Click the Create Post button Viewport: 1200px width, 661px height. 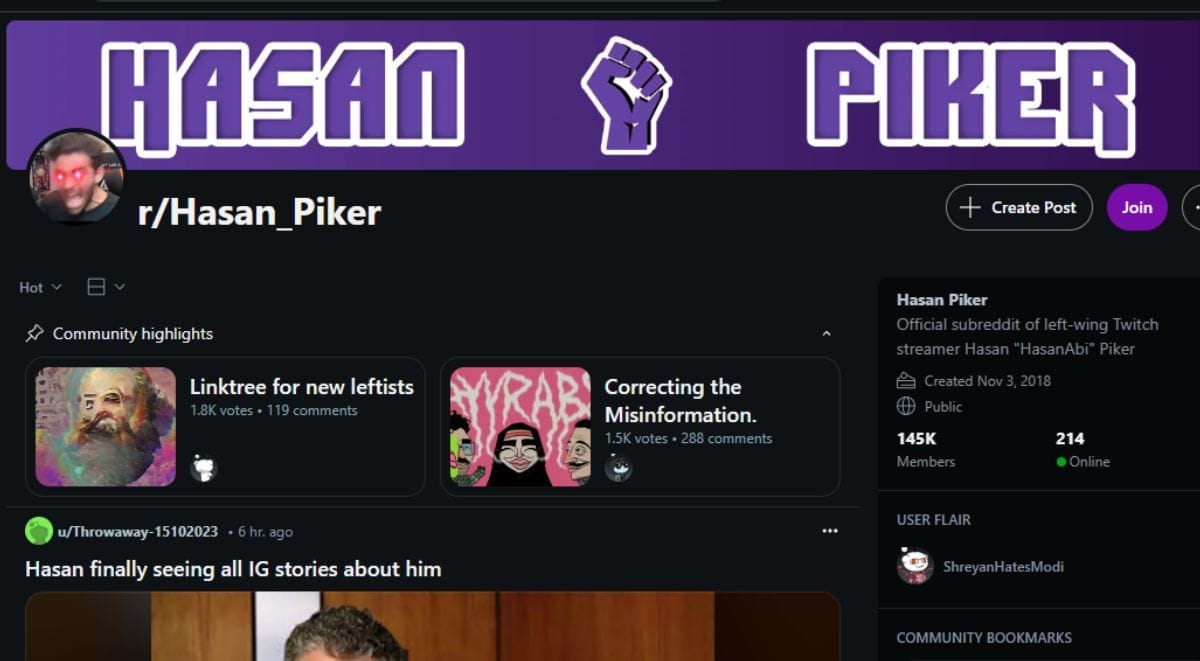(1019, 207)
